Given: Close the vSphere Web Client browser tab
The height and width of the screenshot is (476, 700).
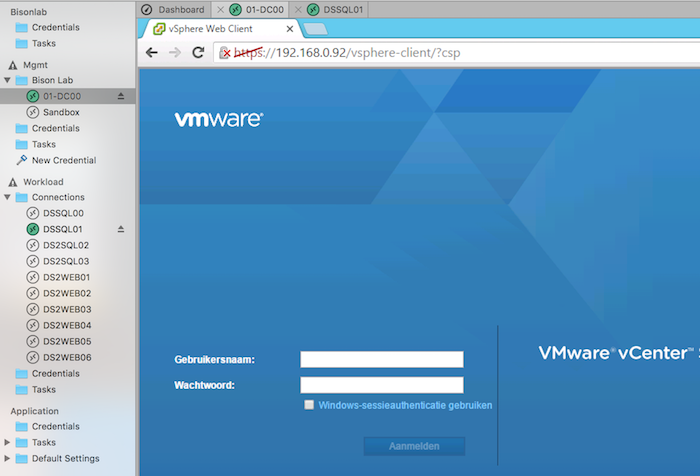Looking at the screenshot, I should click(x=292, y=29).
